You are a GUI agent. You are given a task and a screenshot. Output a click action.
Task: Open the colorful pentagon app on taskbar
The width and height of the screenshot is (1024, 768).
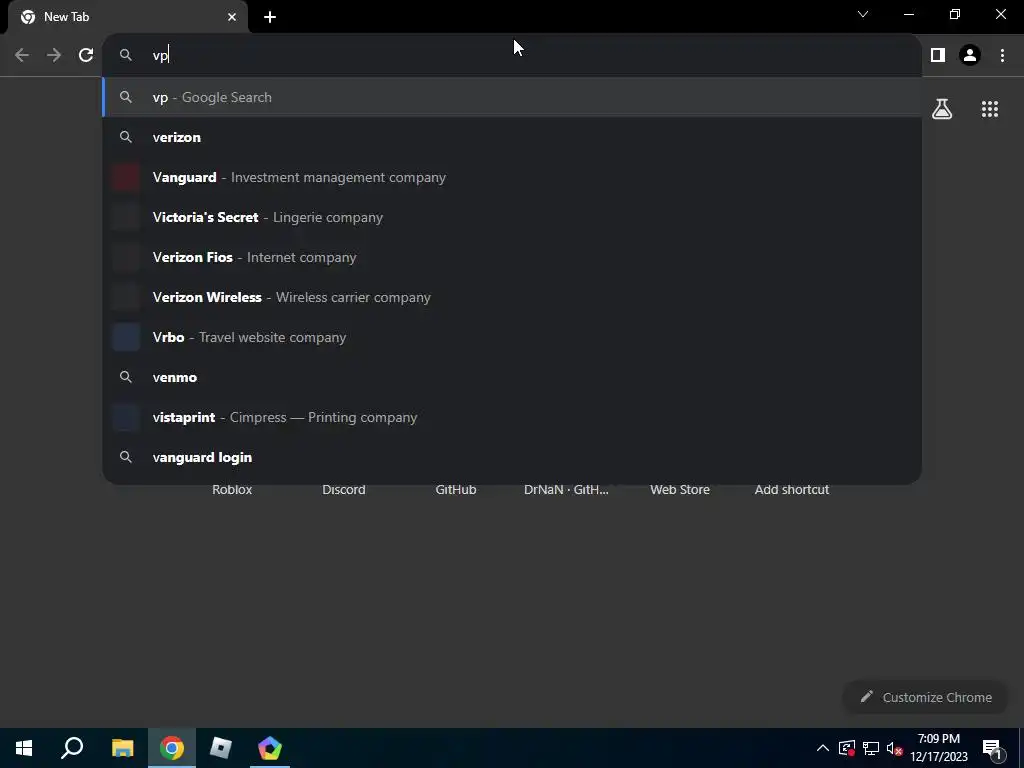[270, 748]
